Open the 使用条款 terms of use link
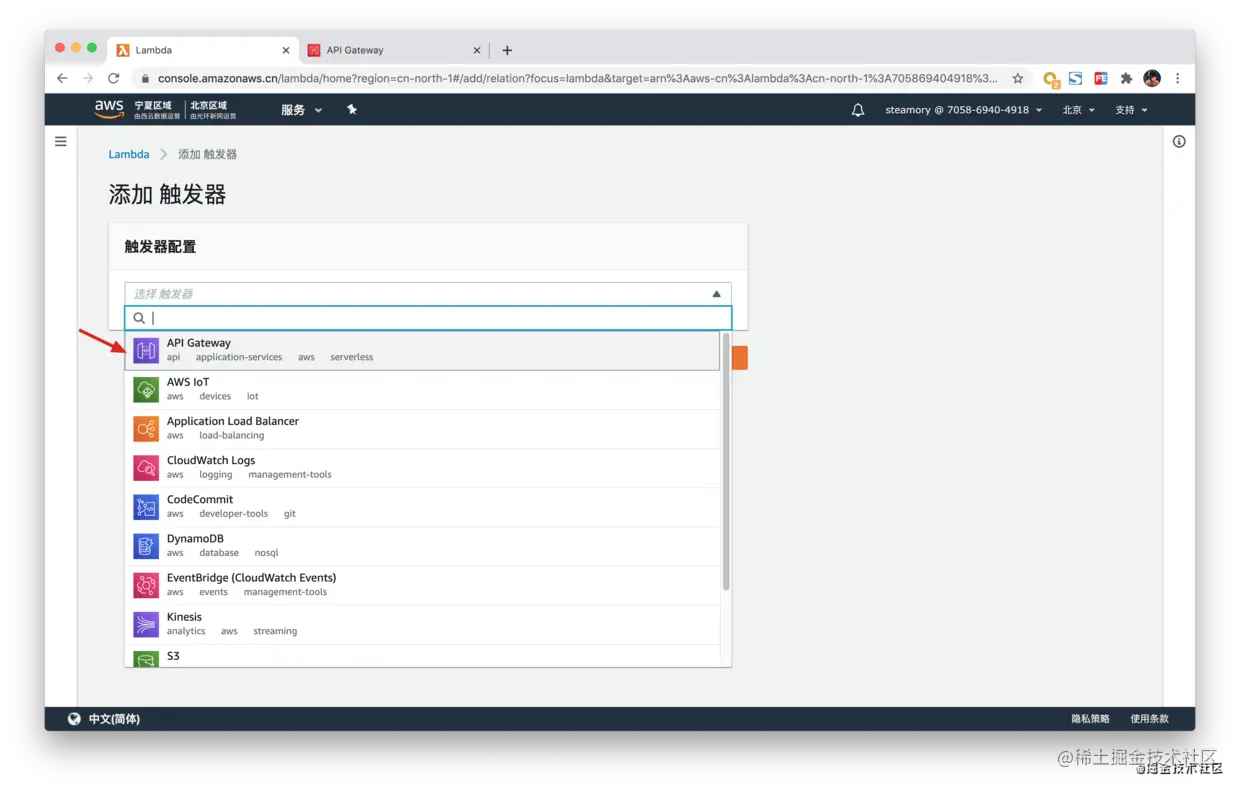This screenshot has width=1240, height=790. pyautogui.click(x=1149, y=719)
